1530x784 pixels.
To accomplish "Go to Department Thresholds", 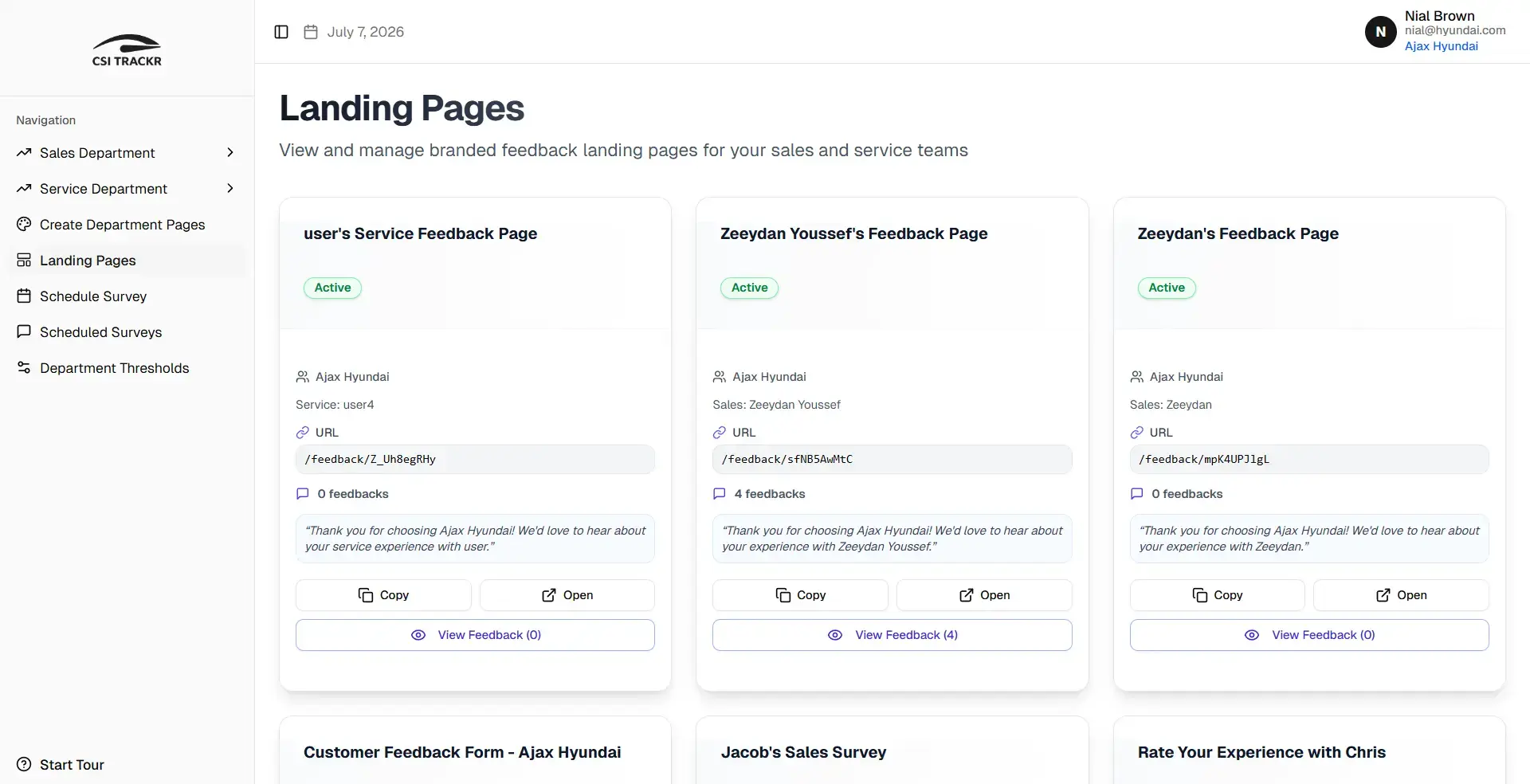I will coord(127,367).
